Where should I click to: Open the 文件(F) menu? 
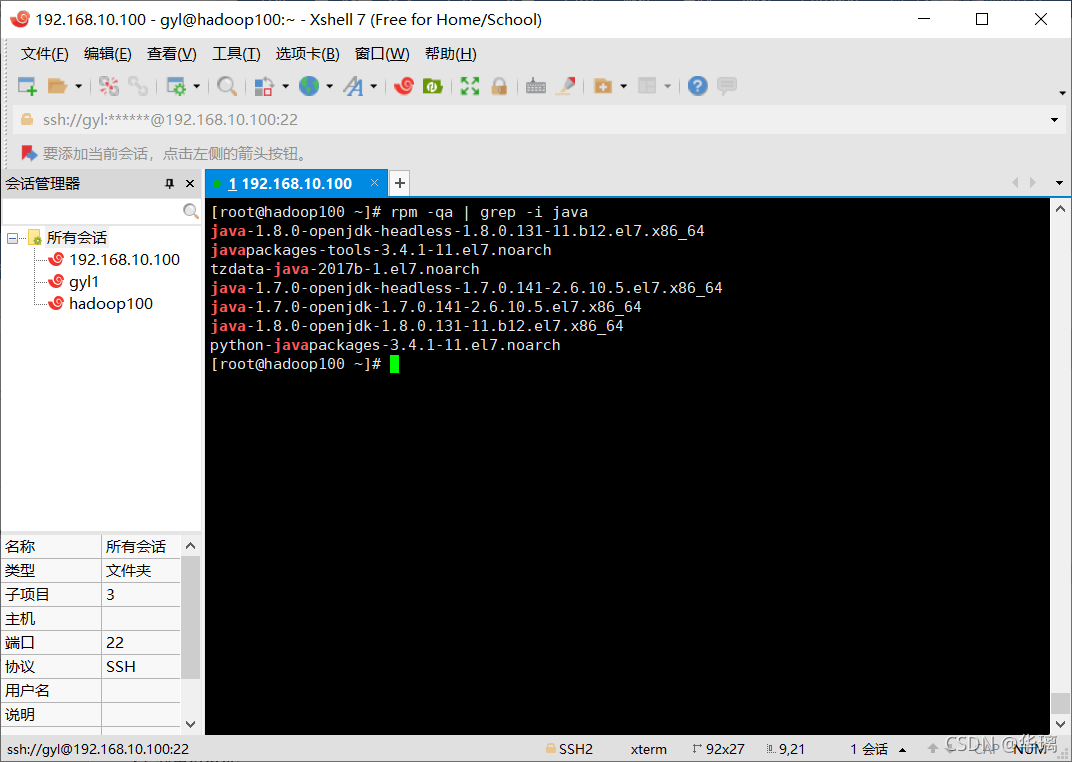(44, 54)
